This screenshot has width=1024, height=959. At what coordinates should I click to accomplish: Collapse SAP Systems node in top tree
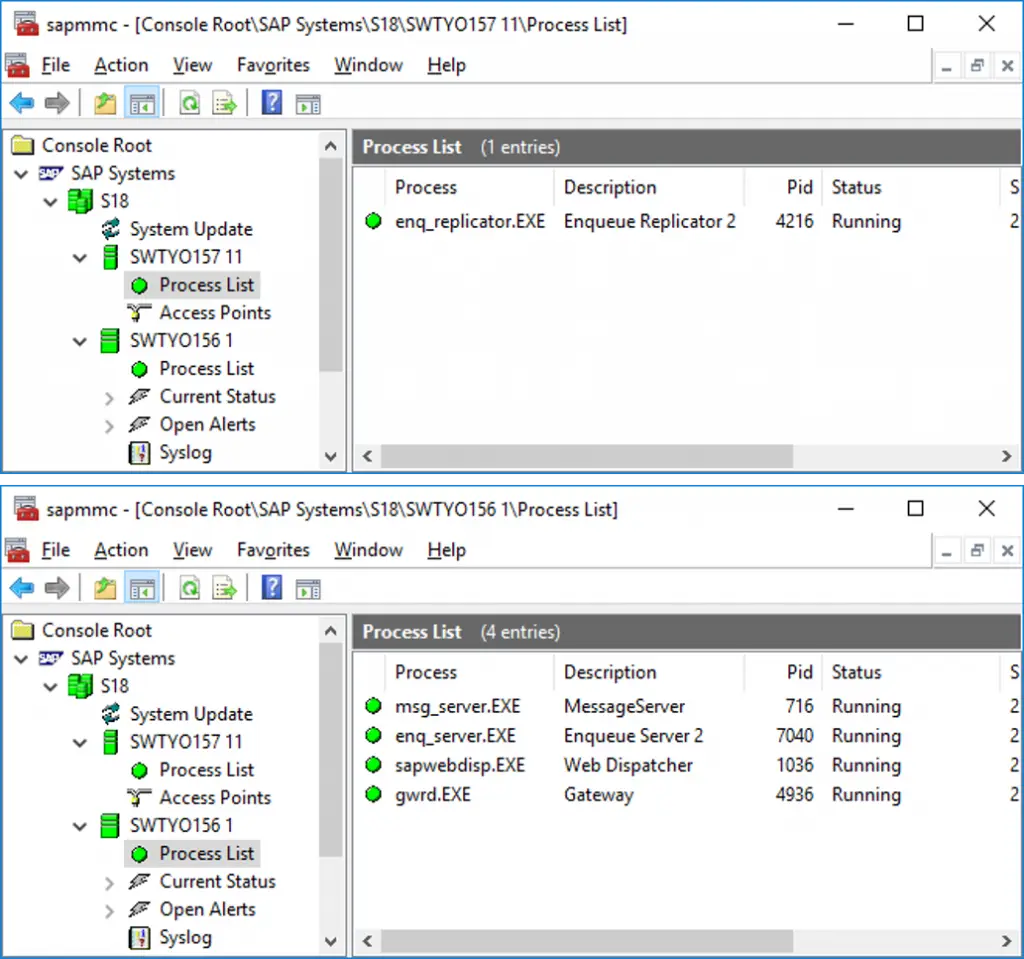coord(21,174)
